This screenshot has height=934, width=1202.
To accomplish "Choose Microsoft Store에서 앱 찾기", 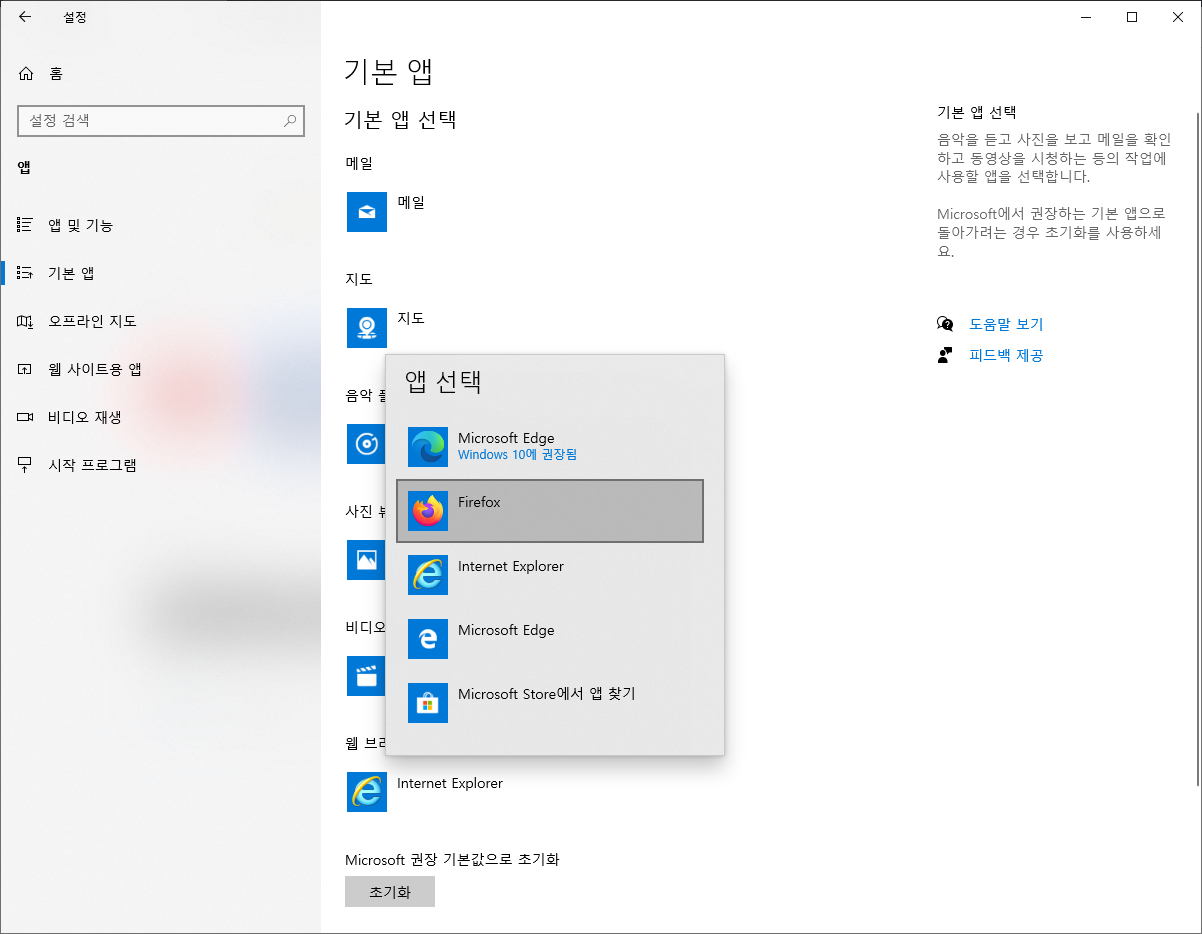I will [550, 703].
